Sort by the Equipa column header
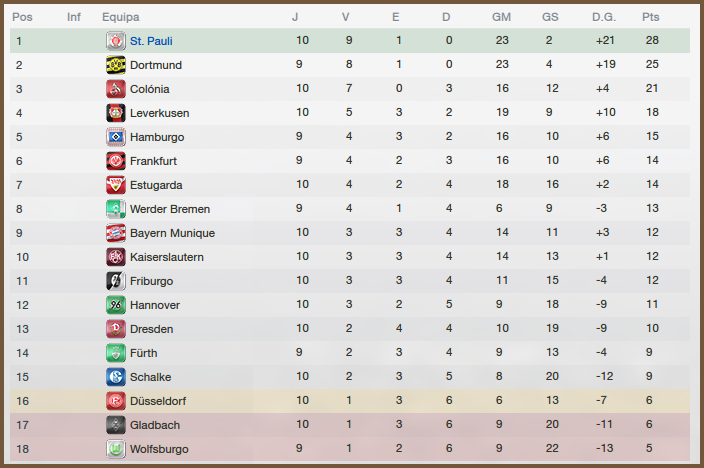Screen dimensions: 704x468 click(x=120, y=17)
